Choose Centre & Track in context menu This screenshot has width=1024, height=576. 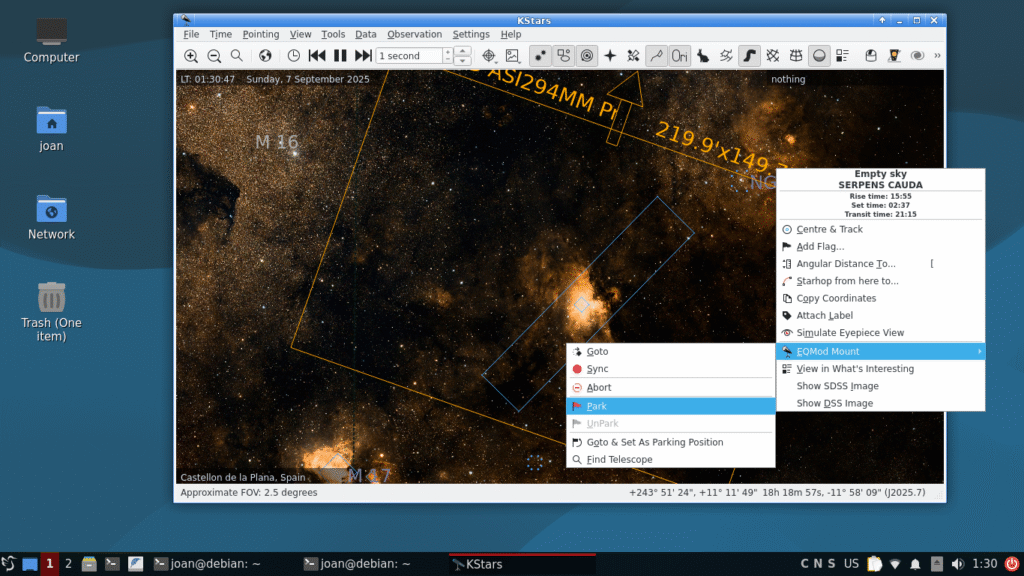829,229
